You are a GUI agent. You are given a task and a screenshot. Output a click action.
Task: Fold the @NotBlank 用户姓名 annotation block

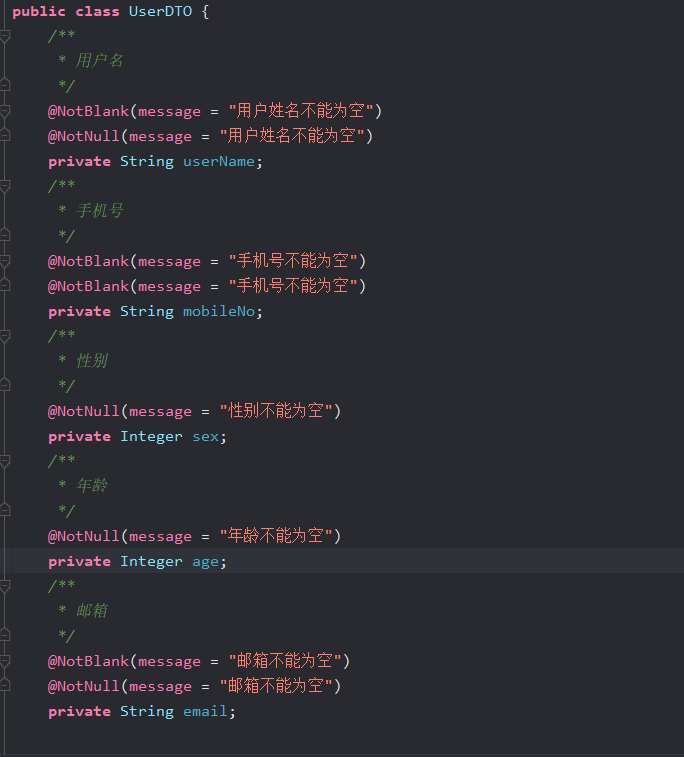click(x=5, y=111)
